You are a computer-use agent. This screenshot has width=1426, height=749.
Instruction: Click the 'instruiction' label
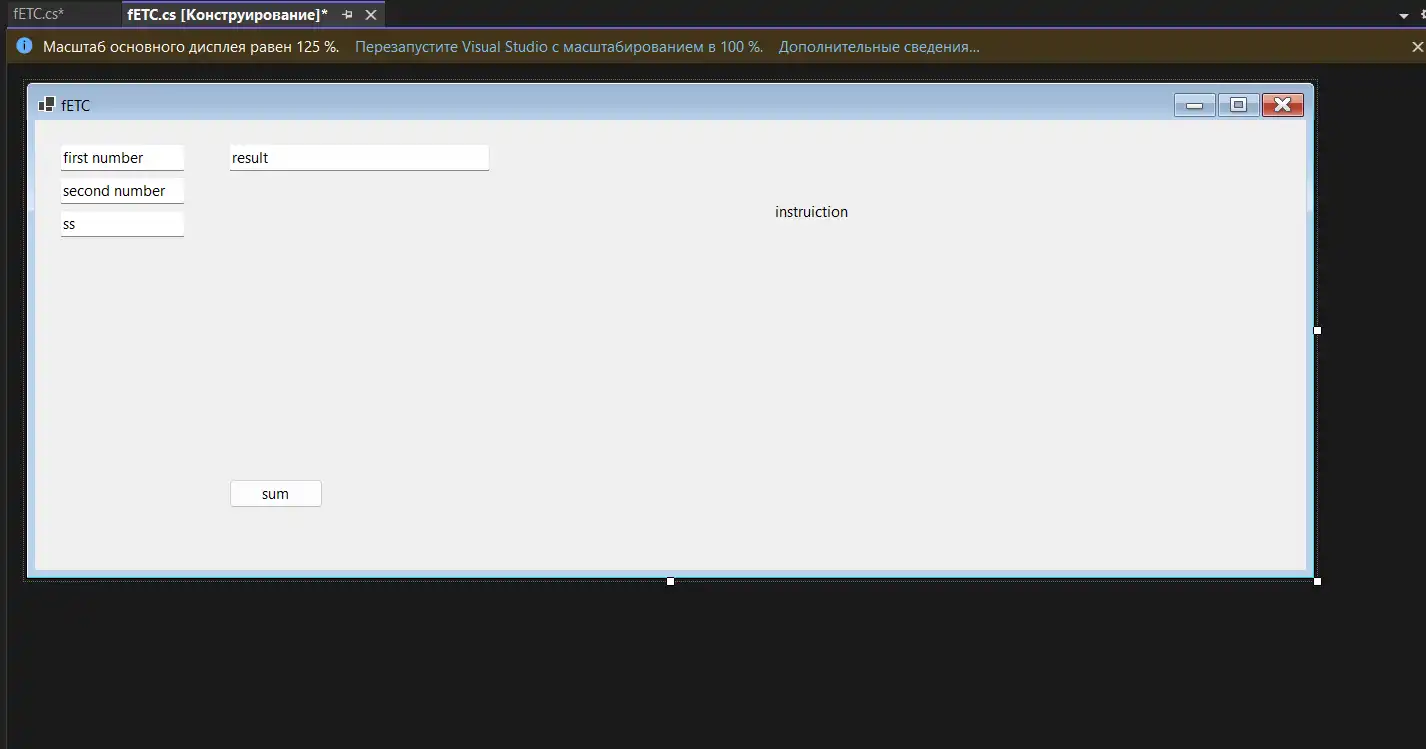click(811, 212)
